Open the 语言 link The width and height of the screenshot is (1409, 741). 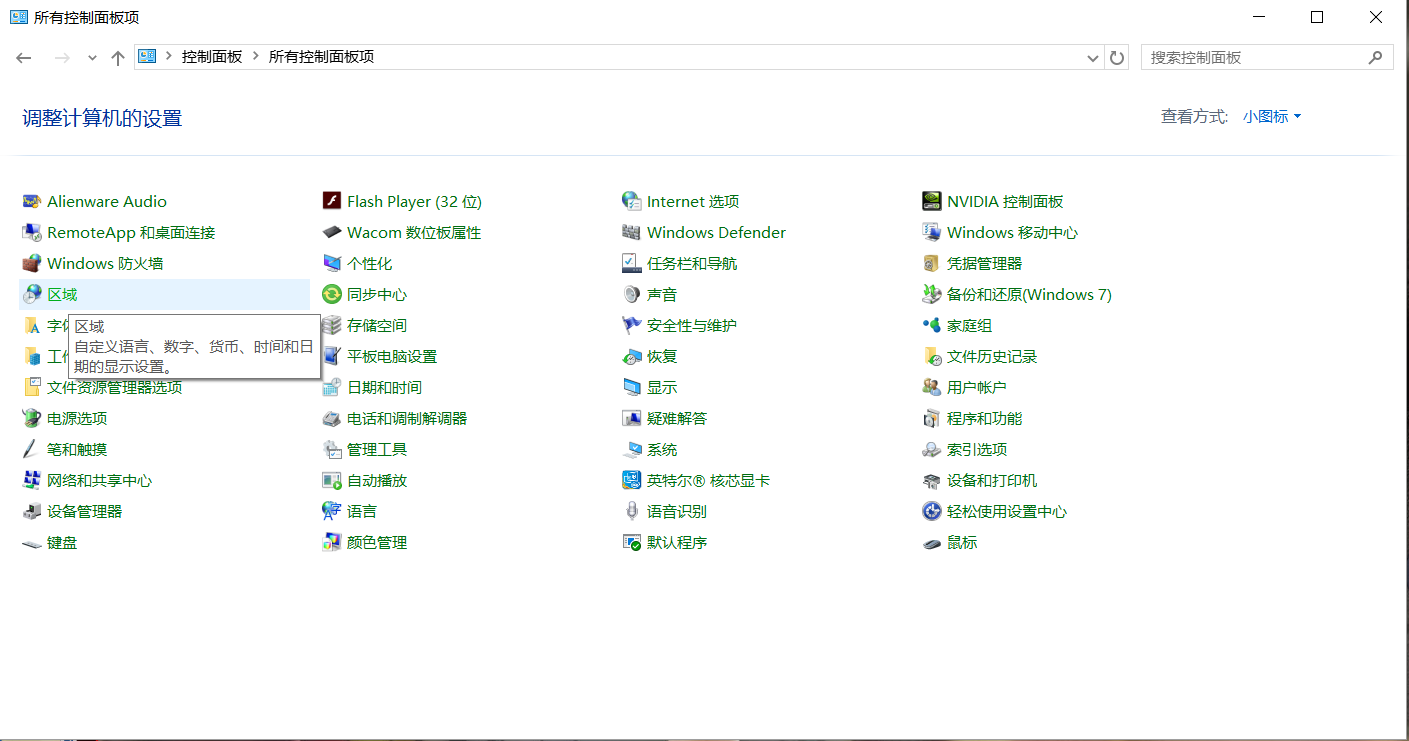(x=362, y=511)
